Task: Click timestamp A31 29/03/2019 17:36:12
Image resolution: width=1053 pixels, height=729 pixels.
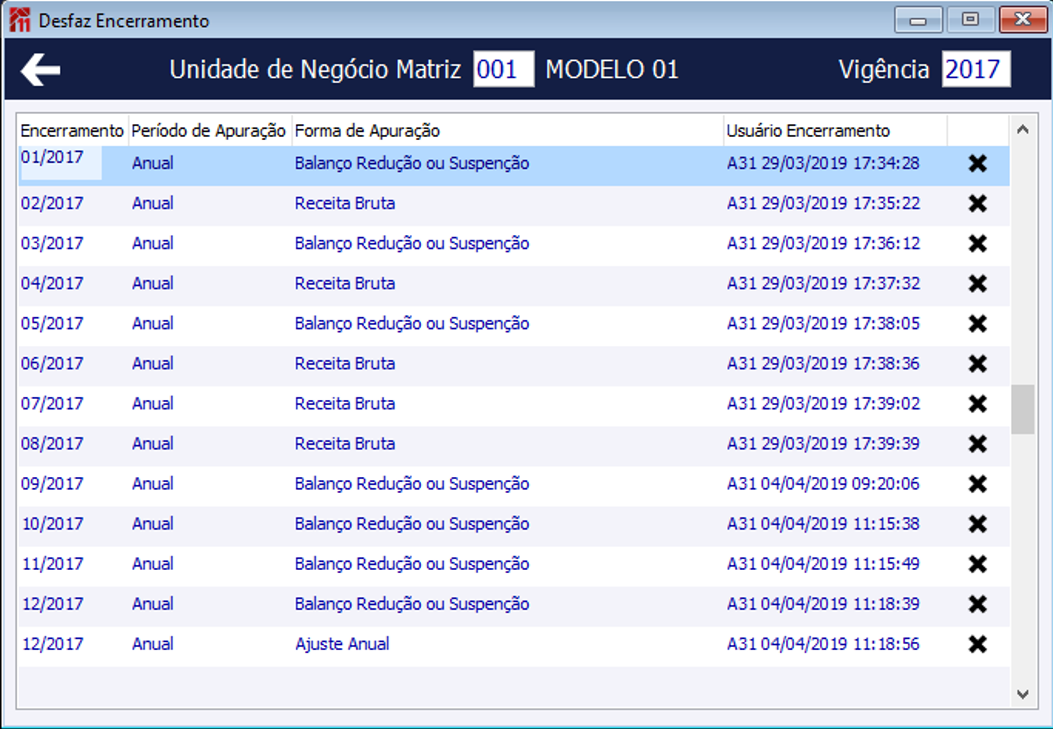Action: (x=823, y=243)
